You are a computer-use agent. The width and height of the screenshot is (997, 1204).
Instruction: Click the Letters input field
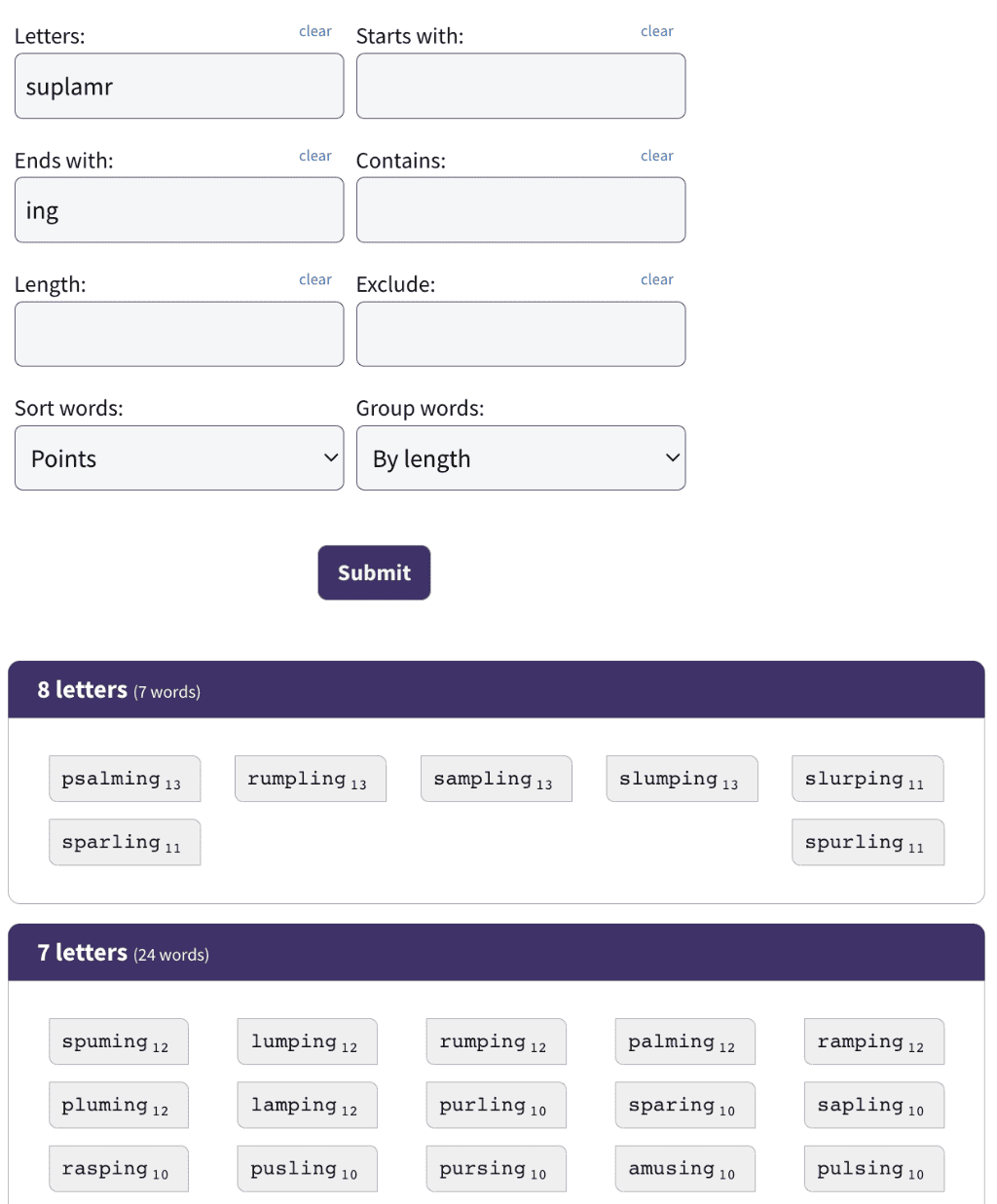179,87
